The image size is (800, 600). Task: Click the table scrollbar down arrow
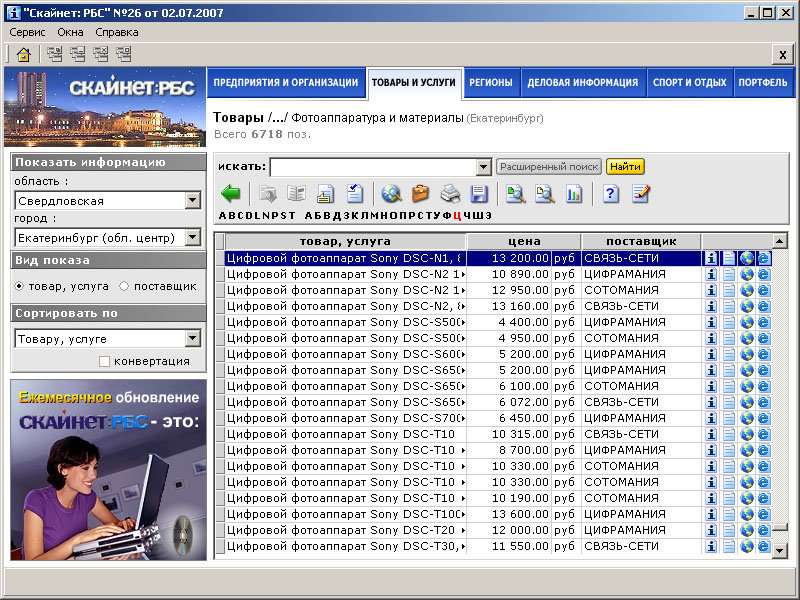tap(780, 549)
